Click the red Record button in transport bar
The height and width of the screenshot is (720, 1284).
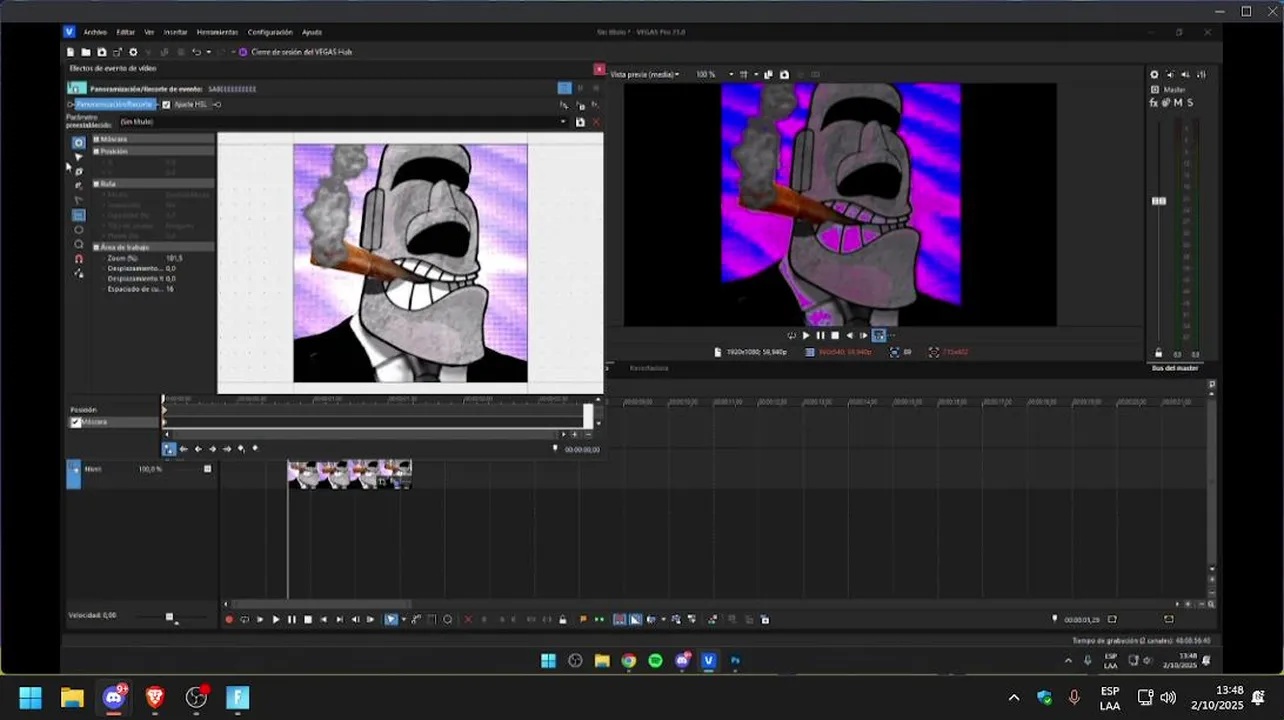pos(229,620)
